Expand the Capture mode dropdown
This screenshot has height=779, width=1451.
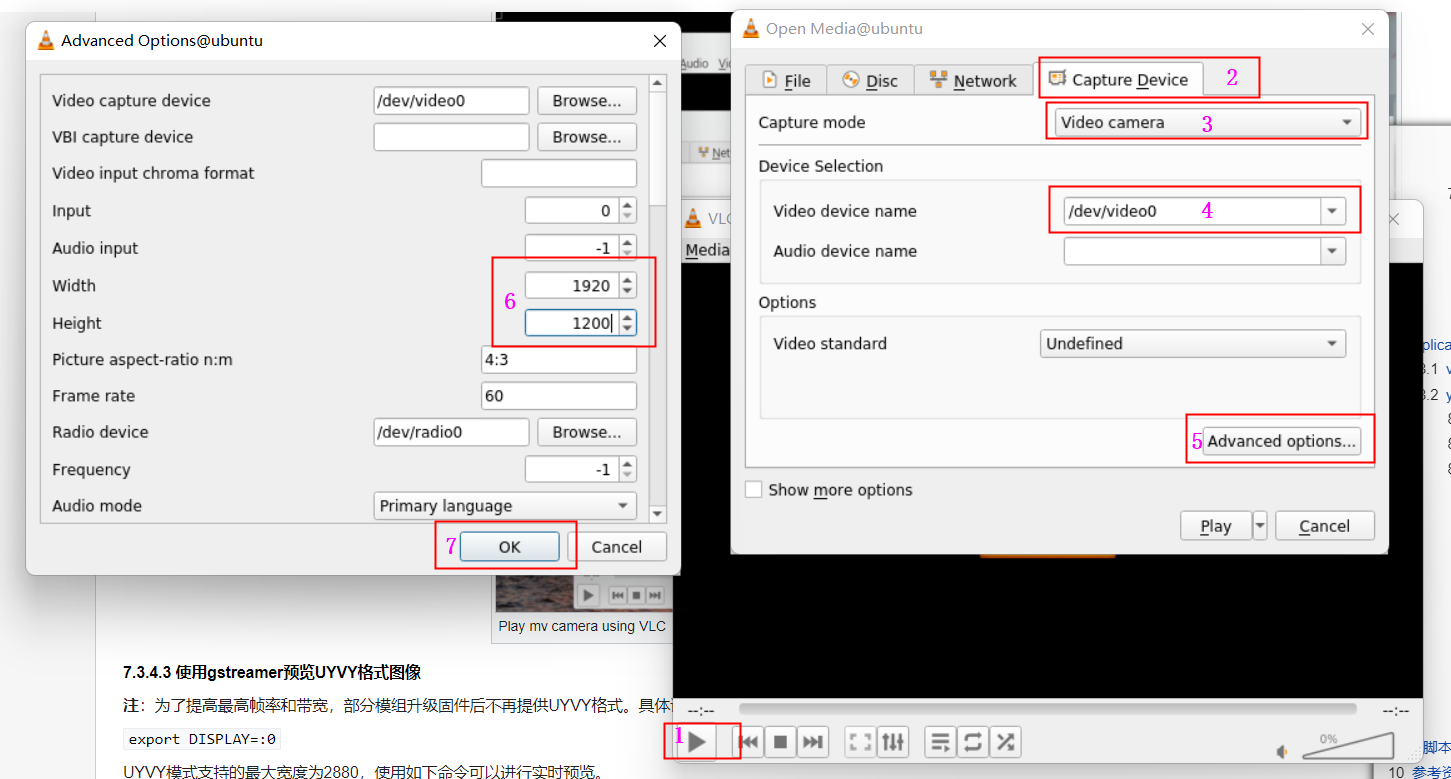1205,123
